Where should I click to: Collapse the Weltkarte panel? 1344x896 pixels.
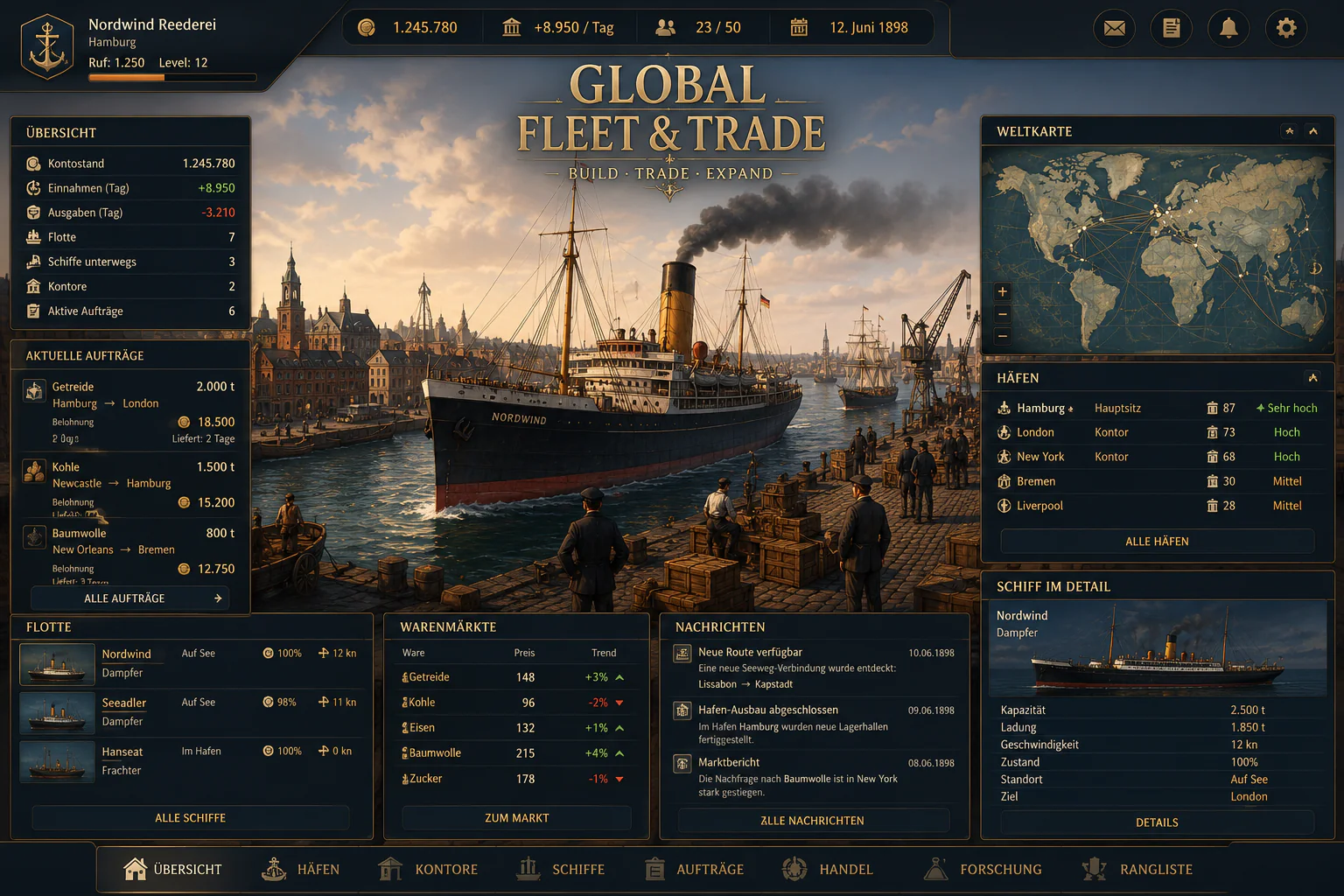[1312, 131]
